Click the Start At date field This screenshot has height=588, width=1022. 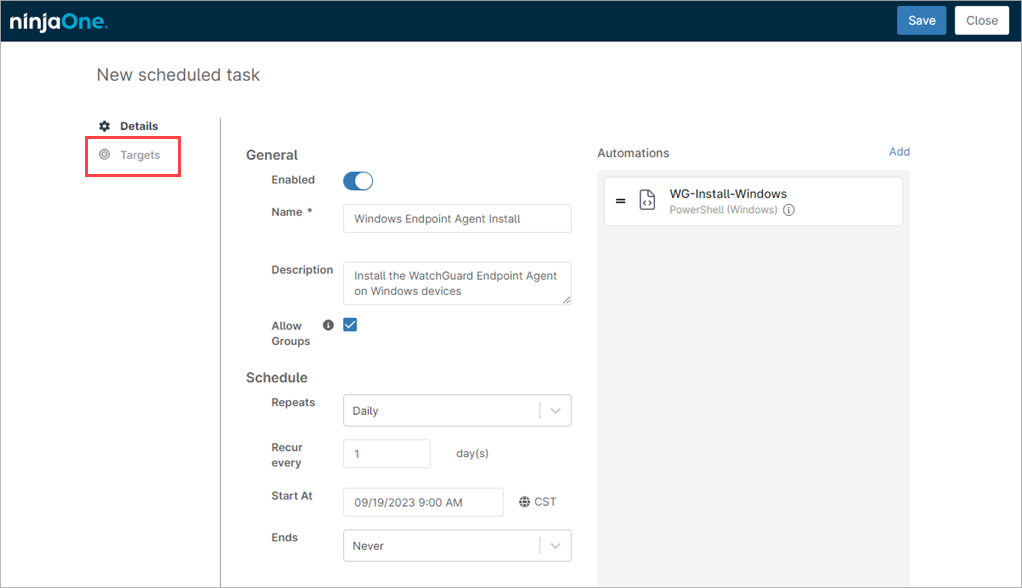tap(422, 502)
